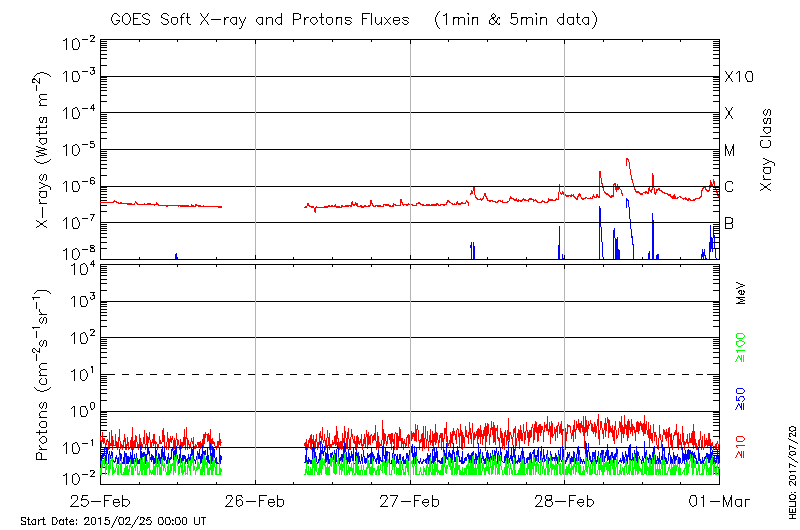800x530 pixels.
Task: Select the B X-ray class label
Action: [729, 223]
